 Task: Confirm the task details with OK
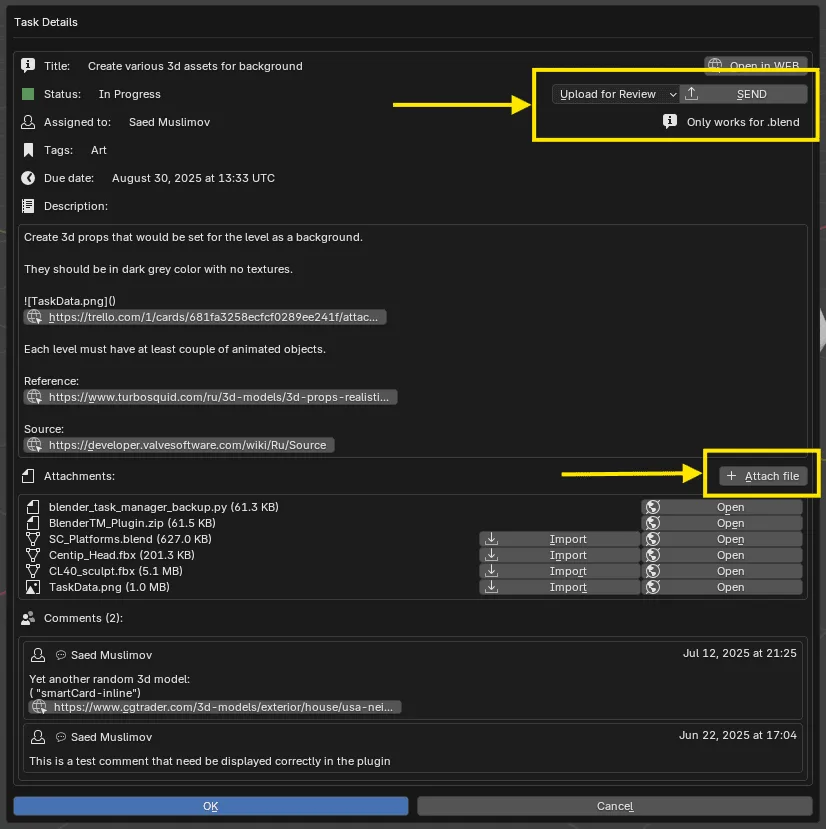pyautogui.click(x=210, y=806)
